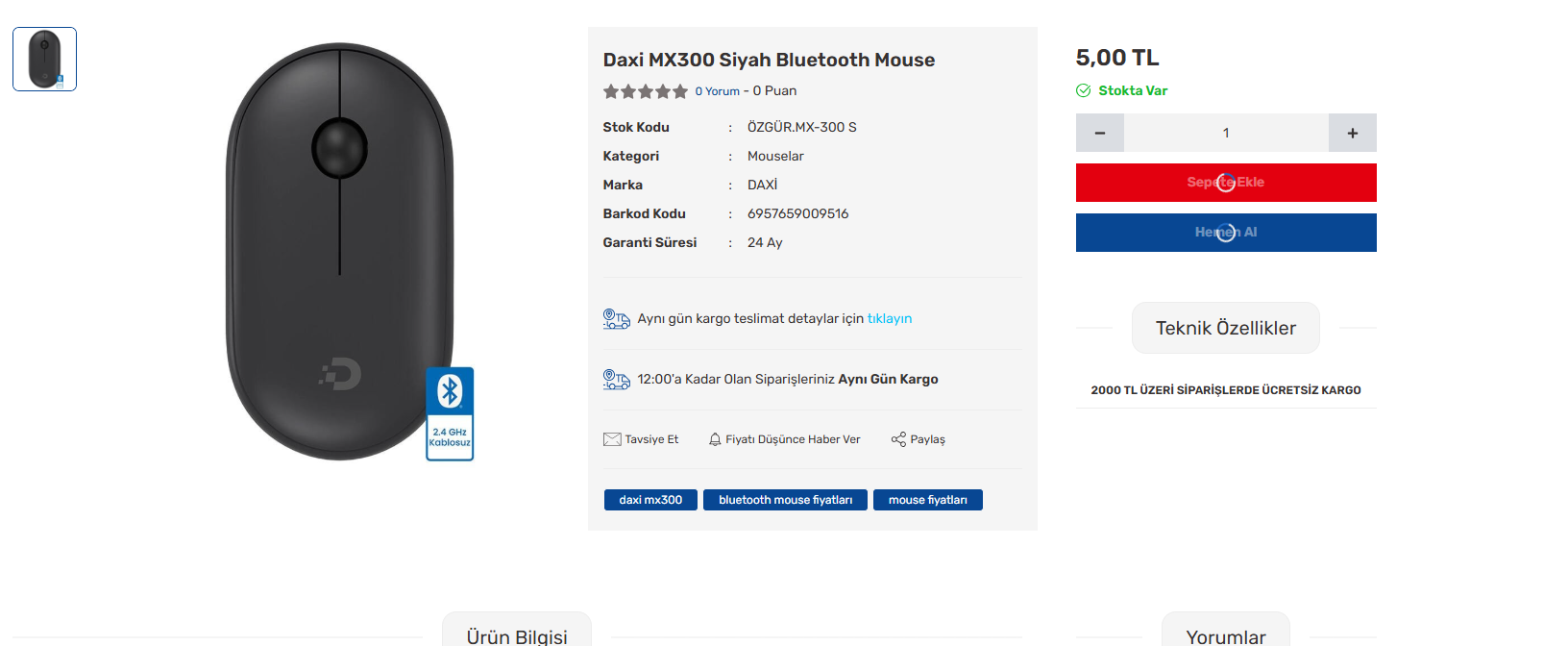Increase quantity with the plus button

(x=1353, y=133)
